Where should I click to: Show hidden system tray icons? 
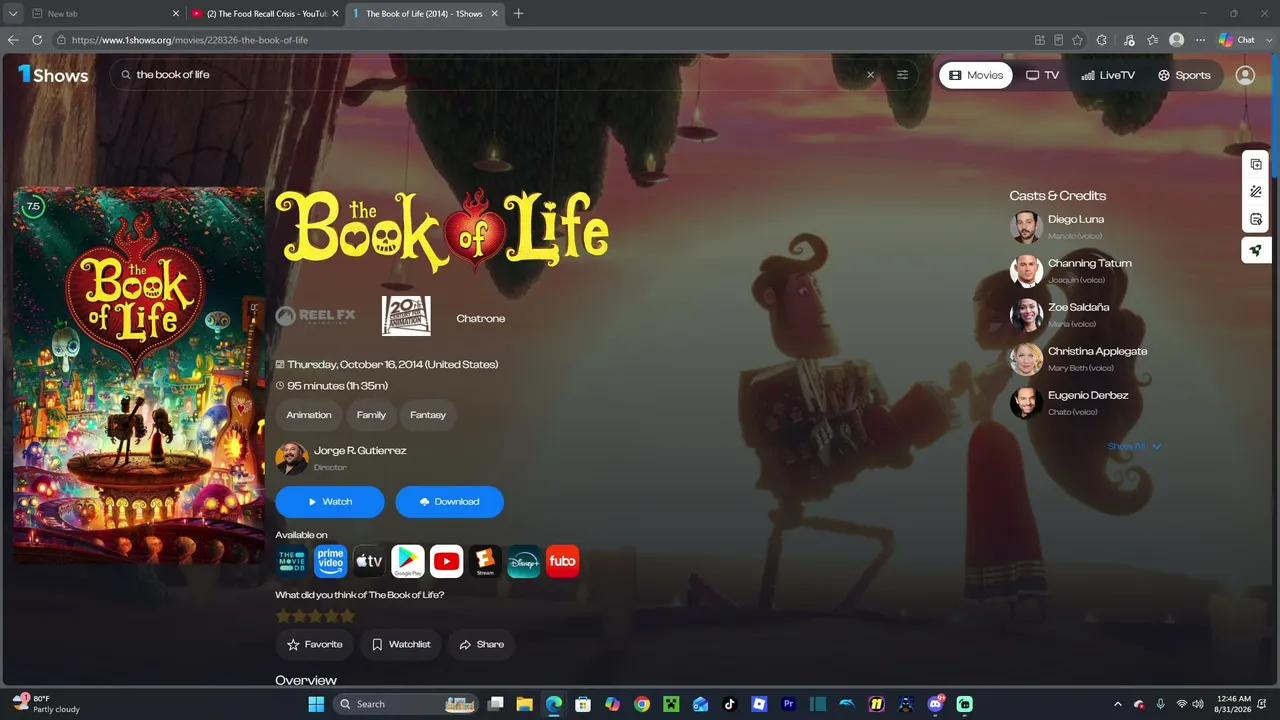pyautogui.click(x=1118, y=704)
